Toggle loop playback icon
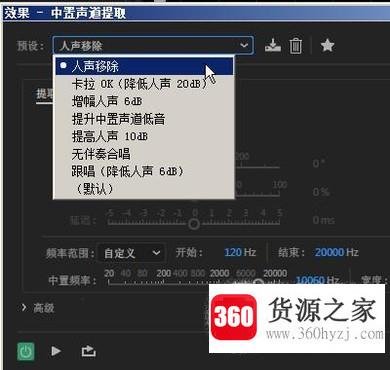Screen dimensions: 390x370 coord(89,351)
